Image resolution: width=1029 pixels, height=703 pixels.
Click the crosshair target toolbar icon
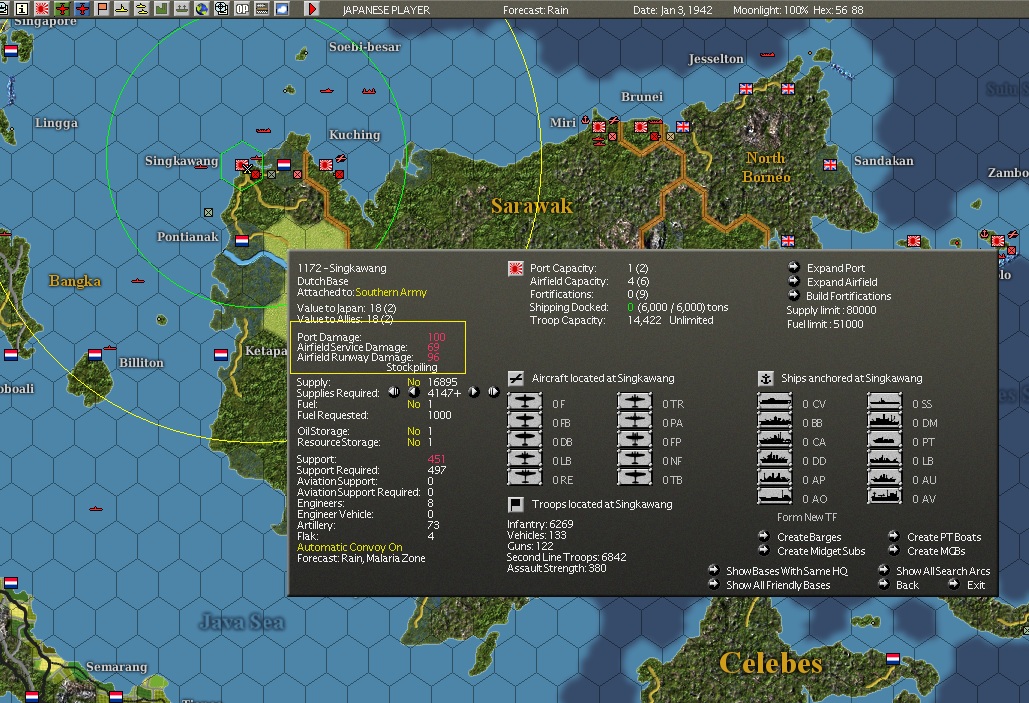[x=222, y=9]
